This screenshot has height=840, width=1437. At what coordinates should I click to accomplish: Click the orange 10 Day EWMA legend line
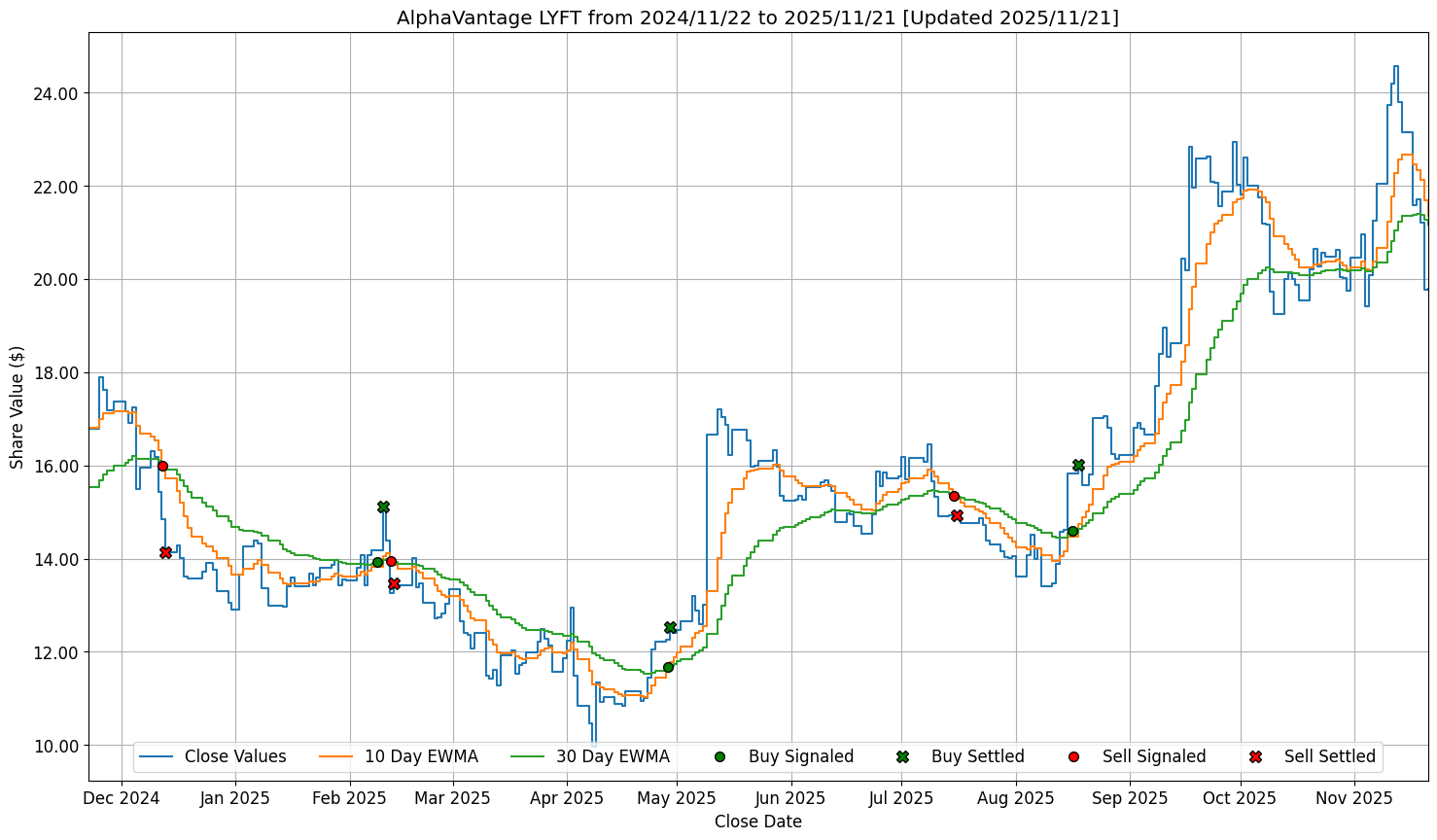(337, 756)
